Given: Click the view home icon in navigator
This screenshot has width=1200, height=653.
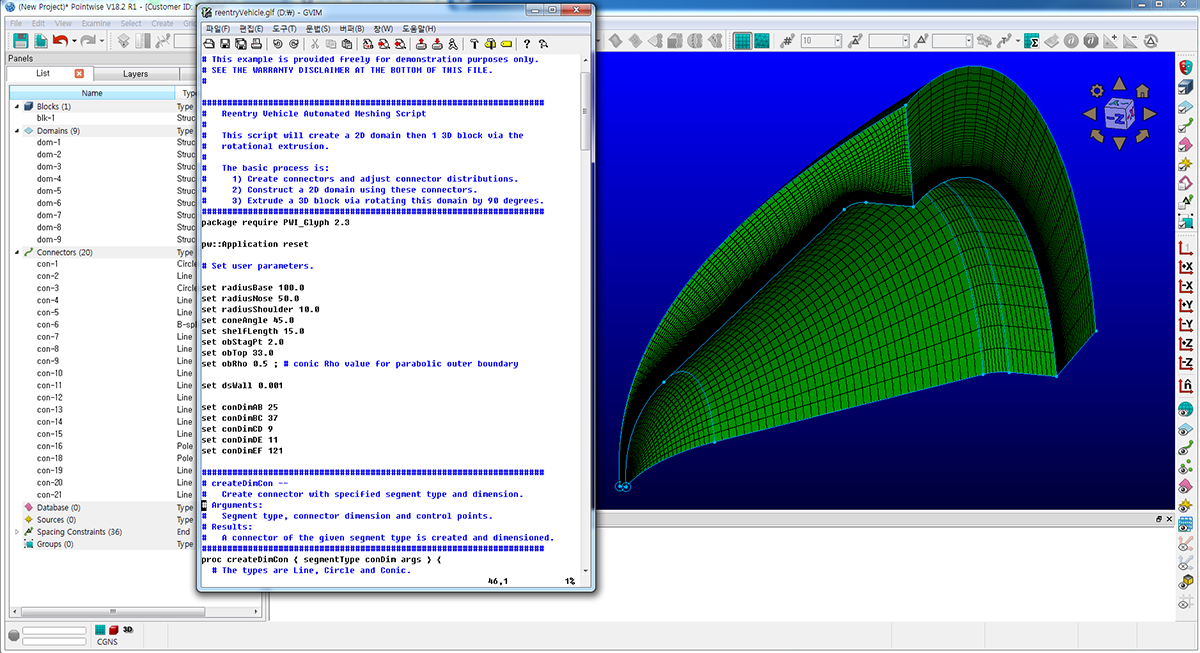Looking at the screenshot, I should click(x=1142, y=91).
